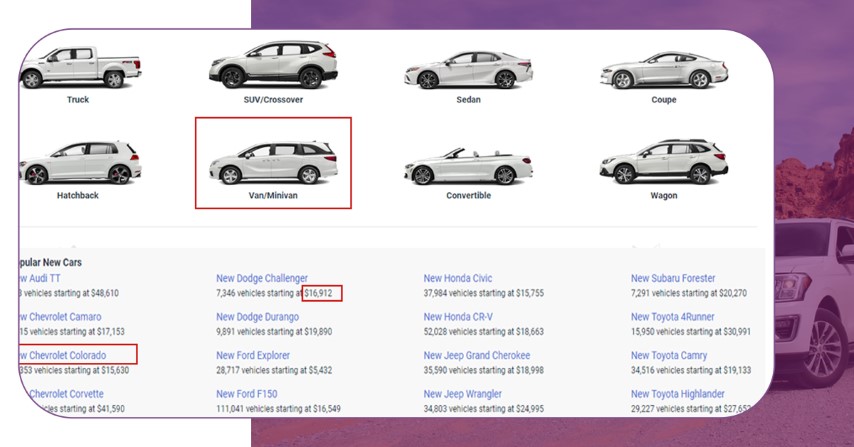Click the Truck label

point(78,100)
